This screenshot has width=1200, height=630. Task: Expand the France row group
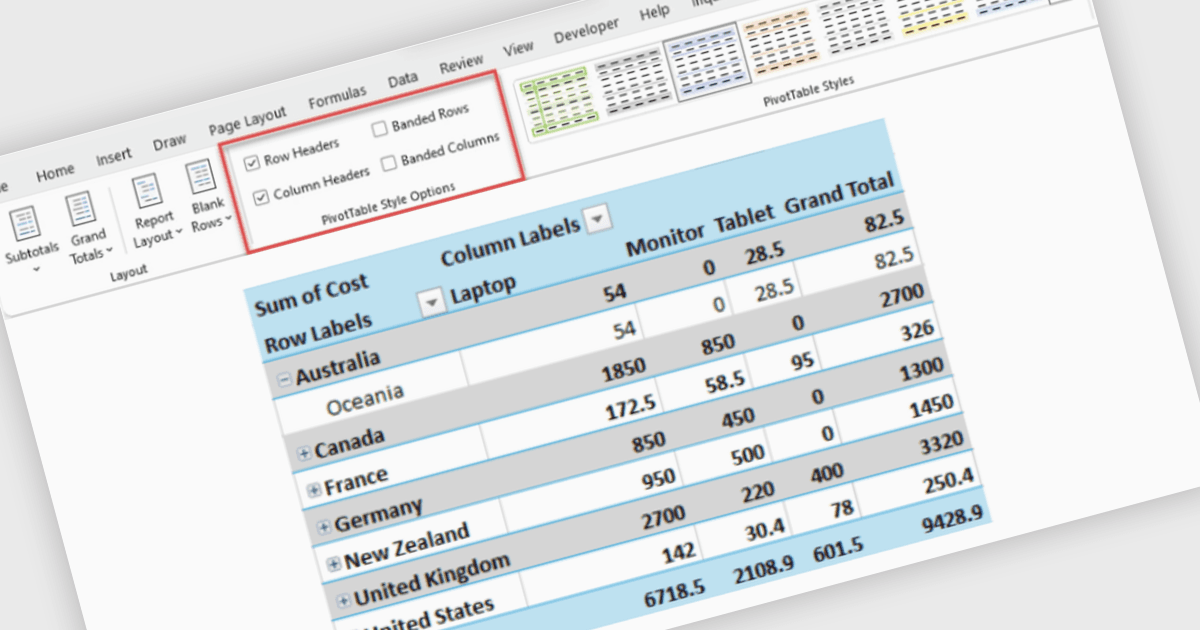(314, 490)
